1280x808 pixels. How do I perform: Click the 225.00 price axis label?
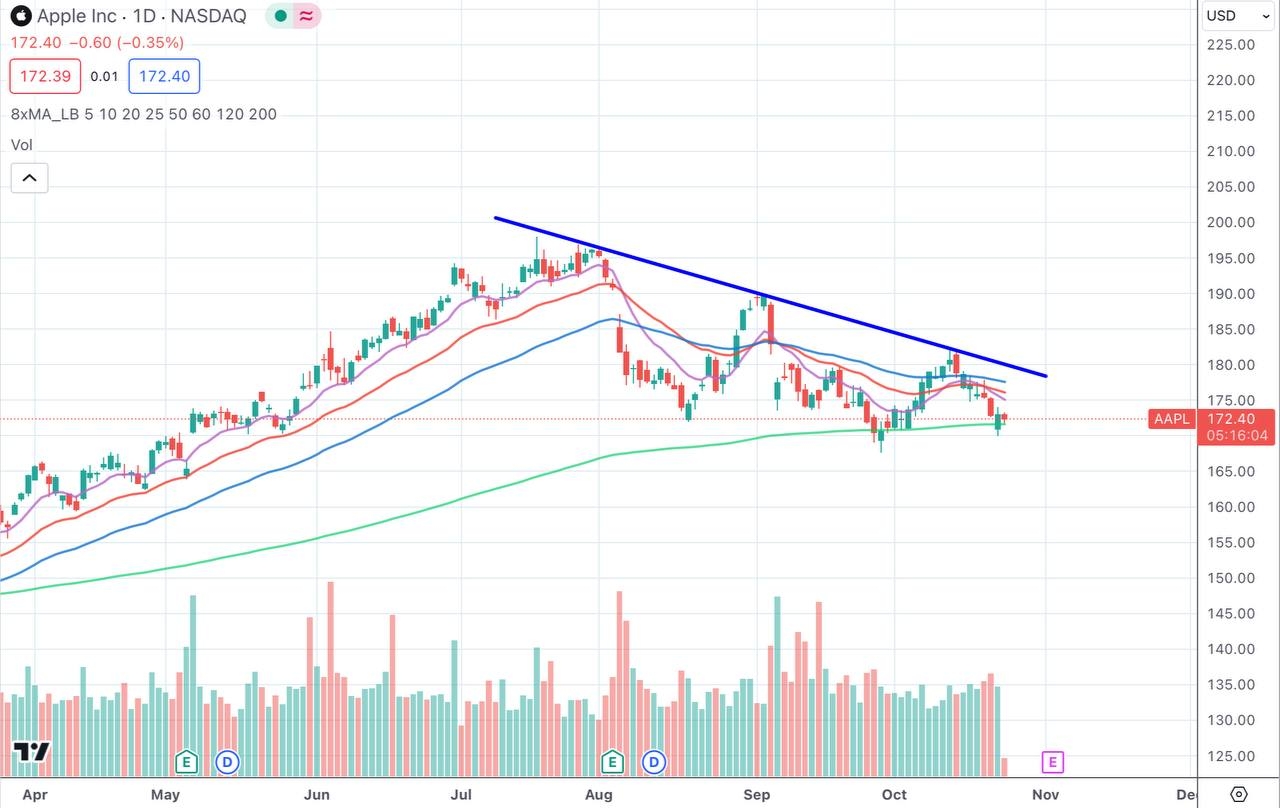[x=1232, y=44]
